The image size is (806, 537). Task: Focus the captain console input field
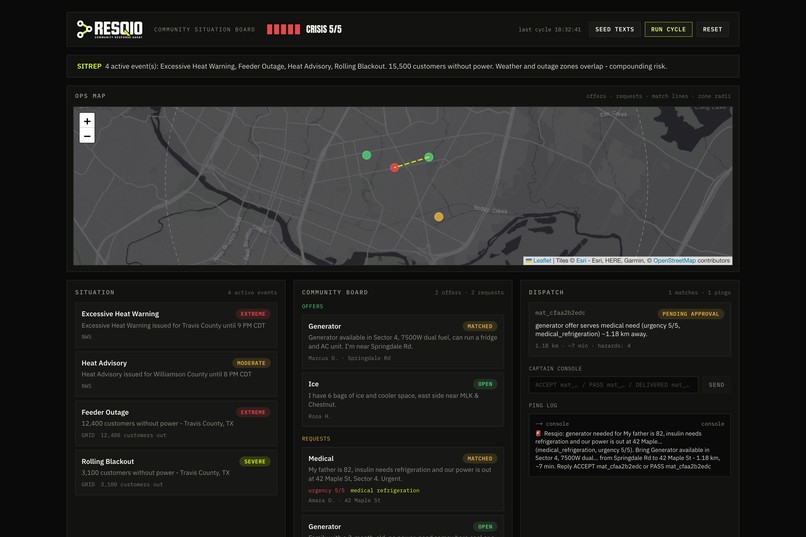coord(613,385)
